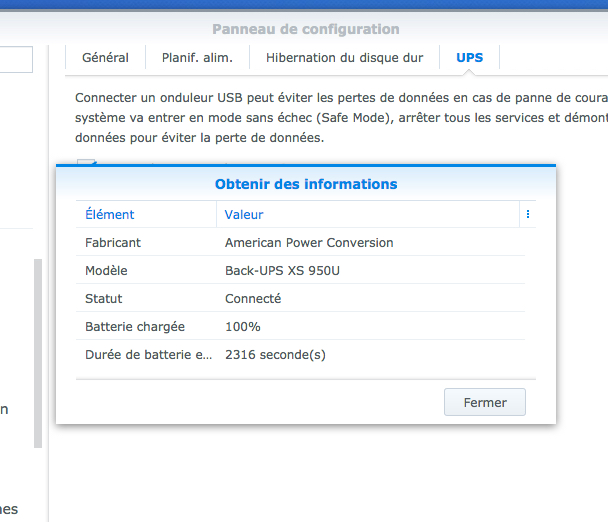The height and width of the screenshot is (522, 608).
Task: Click the Panneau de configuration window title
Action: point(306,29)
